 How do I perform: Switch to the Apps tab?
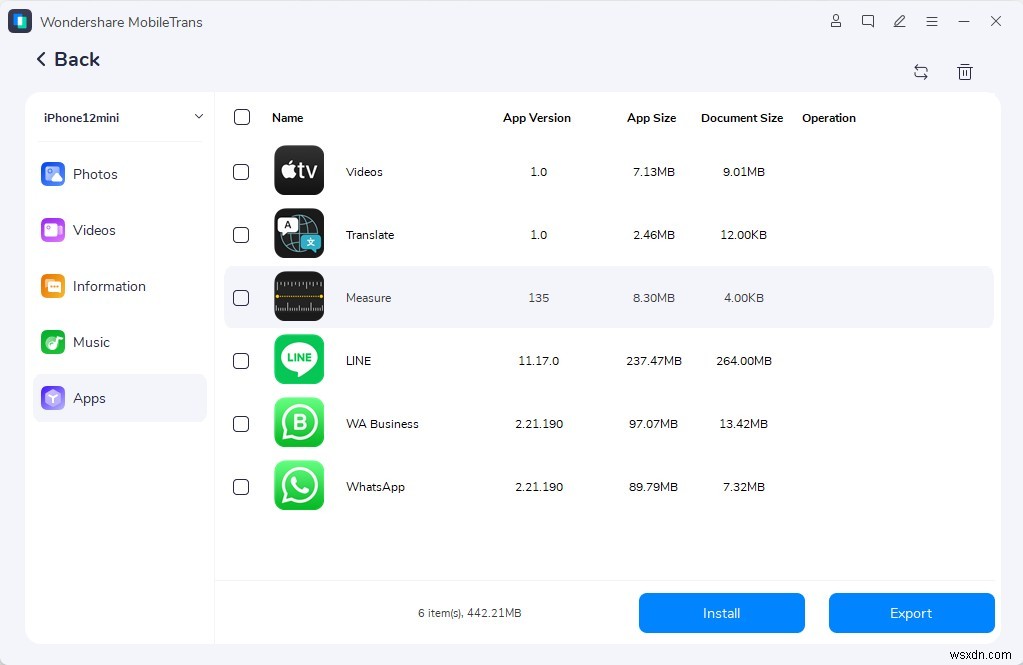[89, 398]
